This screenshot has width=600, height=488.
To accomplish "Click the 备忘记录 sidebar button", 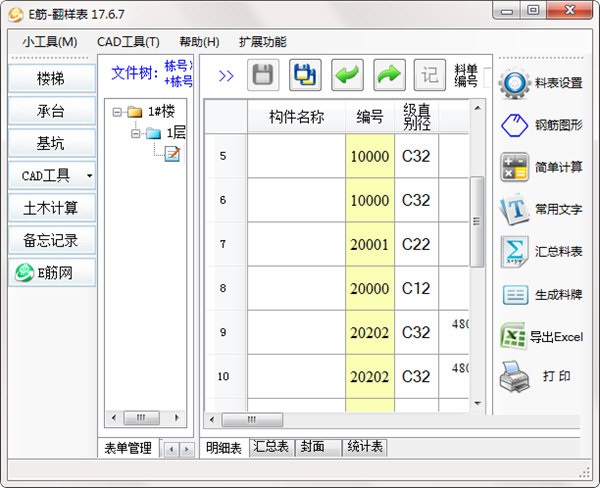I will (x=52, y=240).
